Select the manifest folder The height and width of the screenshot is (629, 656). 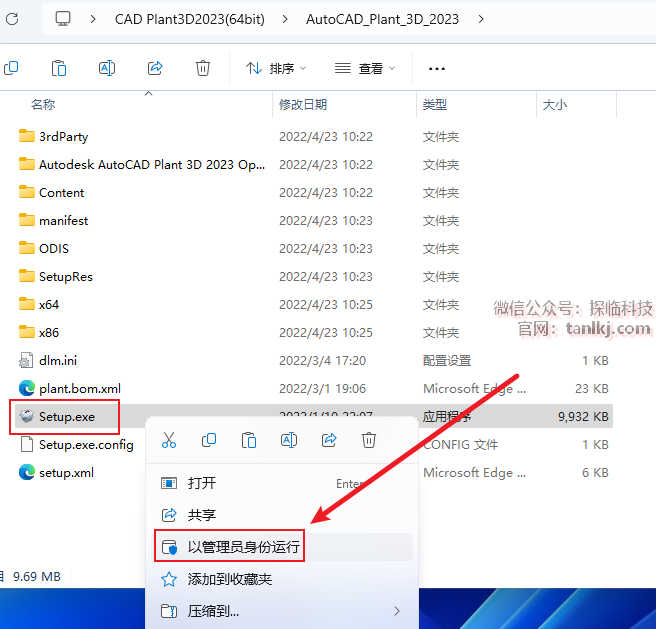64,221
